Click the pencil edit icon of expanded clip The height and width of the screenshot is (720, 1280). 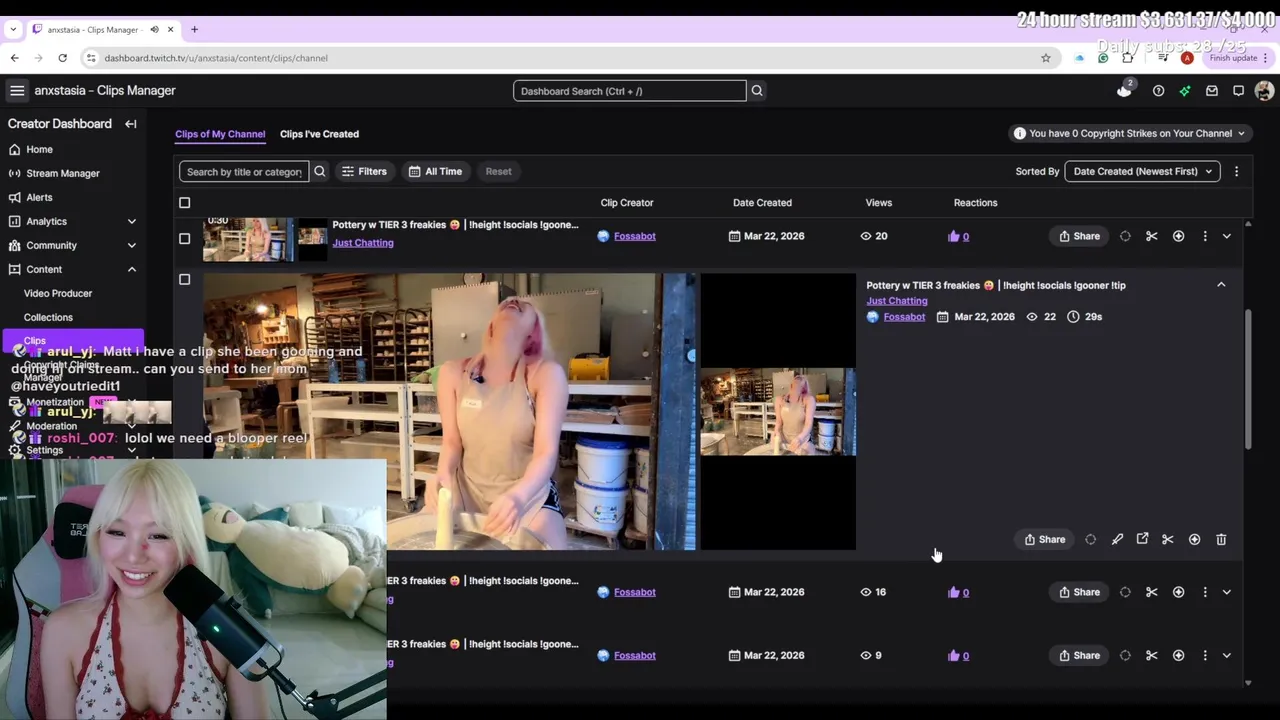click(1117, 539)
